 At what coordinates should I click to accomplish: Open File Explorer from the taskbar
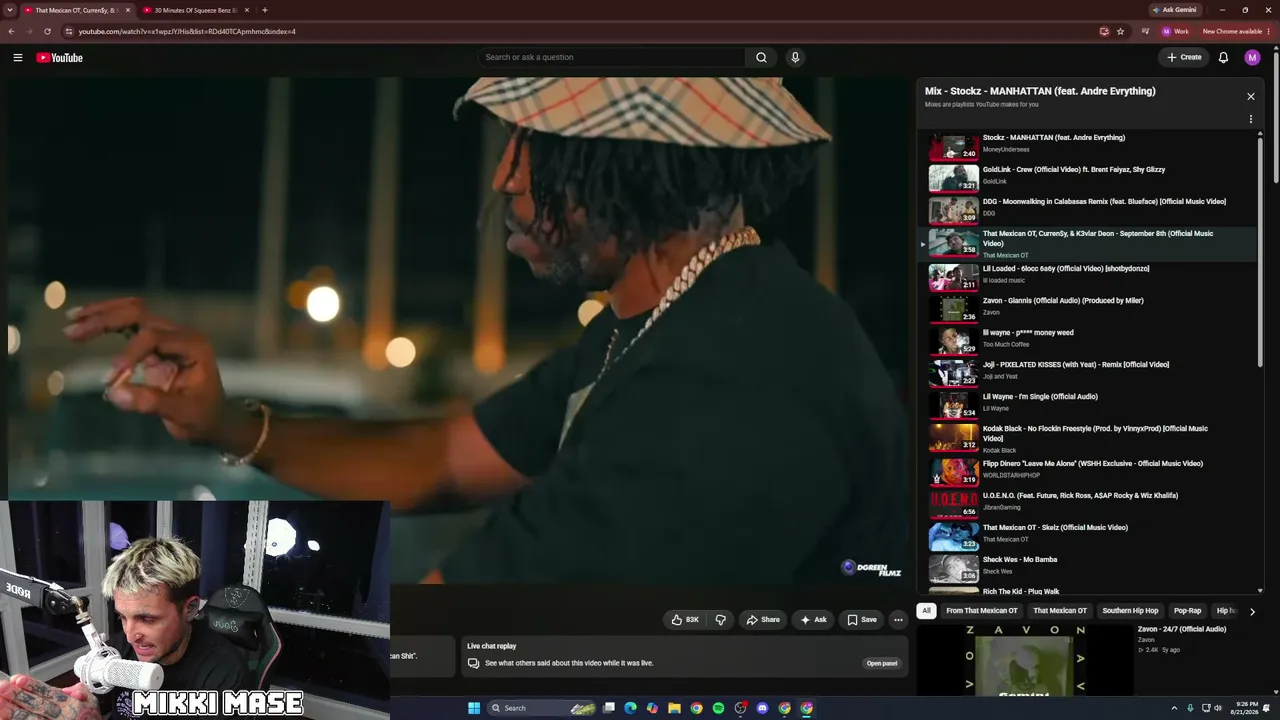[x=674, y=708]
